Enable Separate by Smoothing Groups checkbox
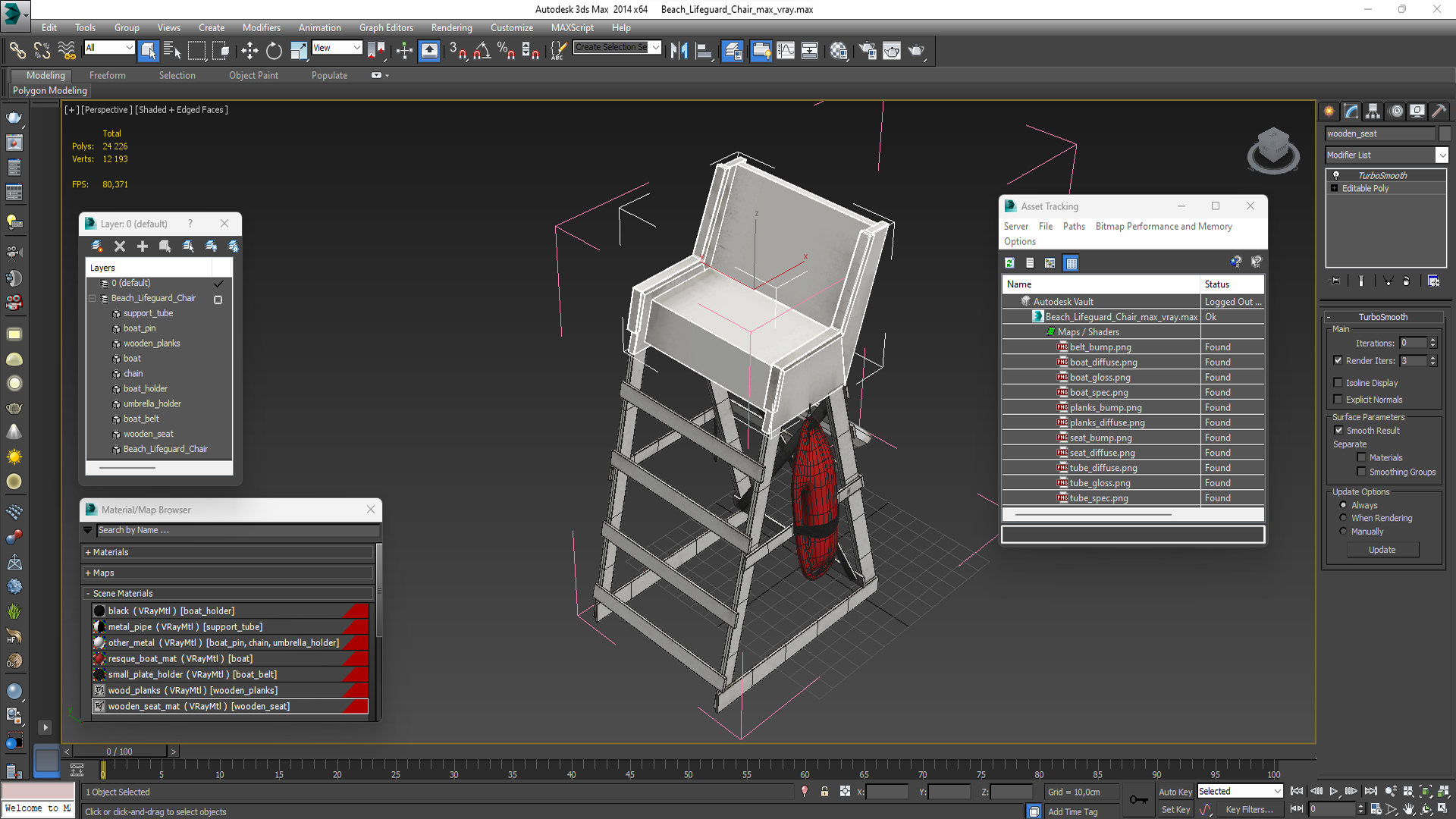 [x=1361, y=472]
